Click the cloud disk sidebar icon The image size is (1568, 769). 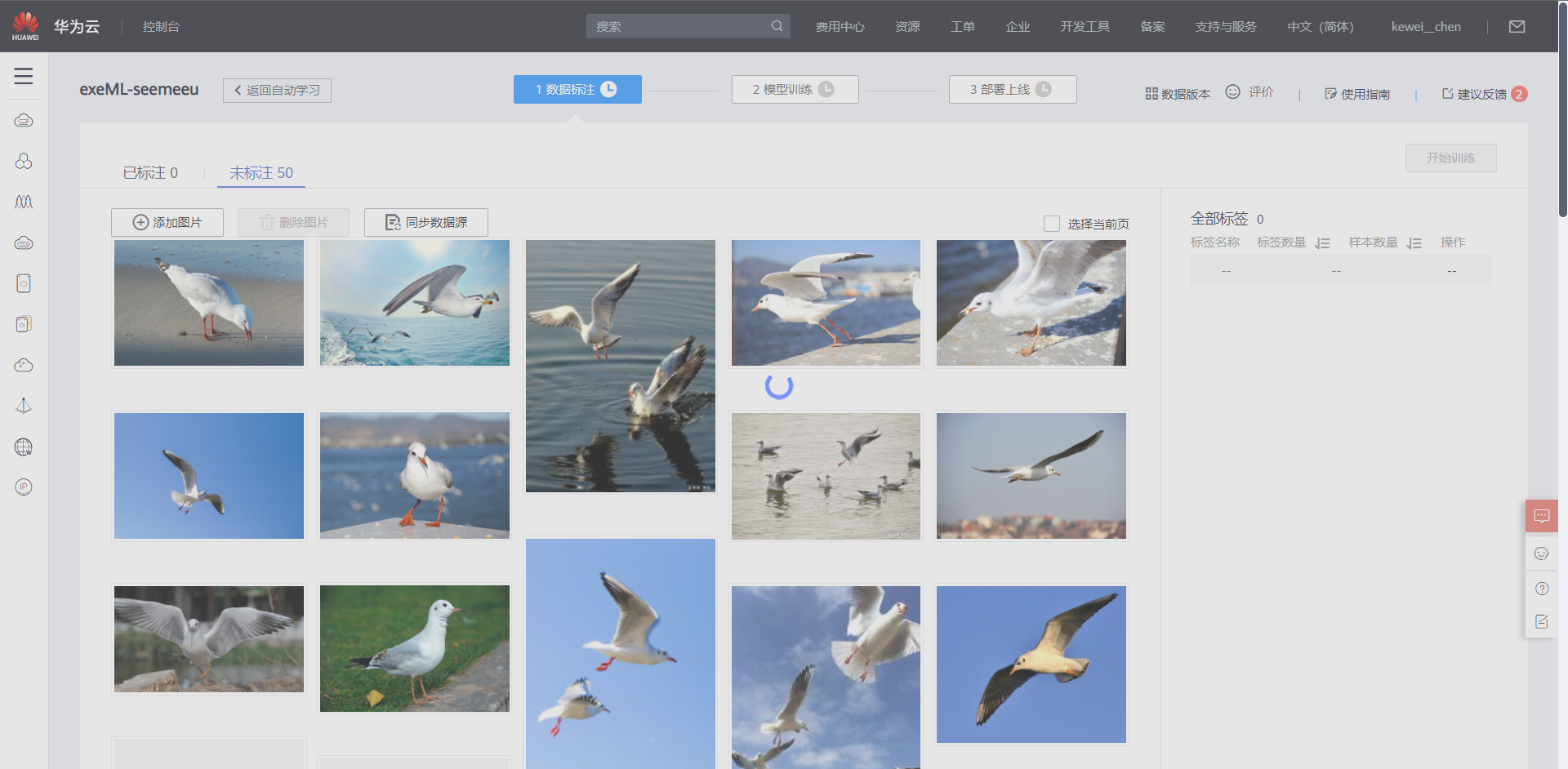pyautogui.click(x=24, y=242)
